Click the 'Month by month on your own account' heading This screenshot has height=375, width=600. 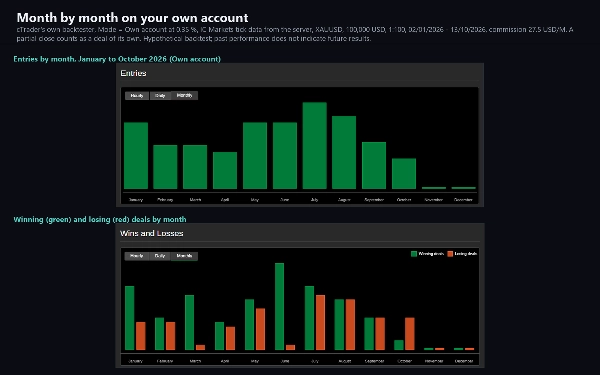pos(132,18)
